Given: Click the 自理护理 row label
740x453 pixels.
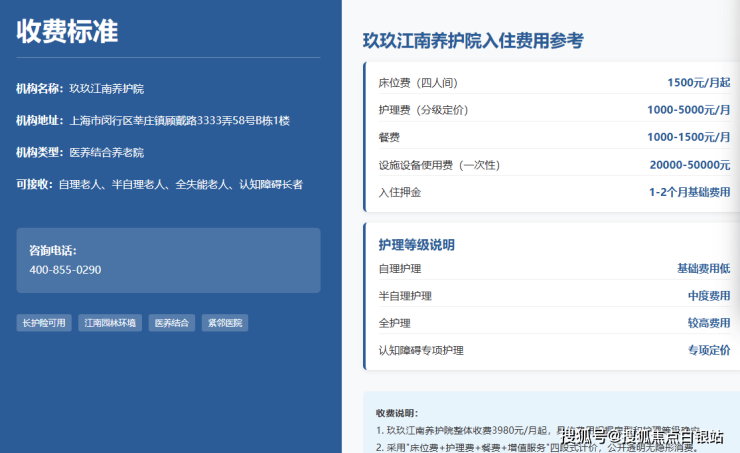Looking at the screenshot, I should click(x=400, y=269).
